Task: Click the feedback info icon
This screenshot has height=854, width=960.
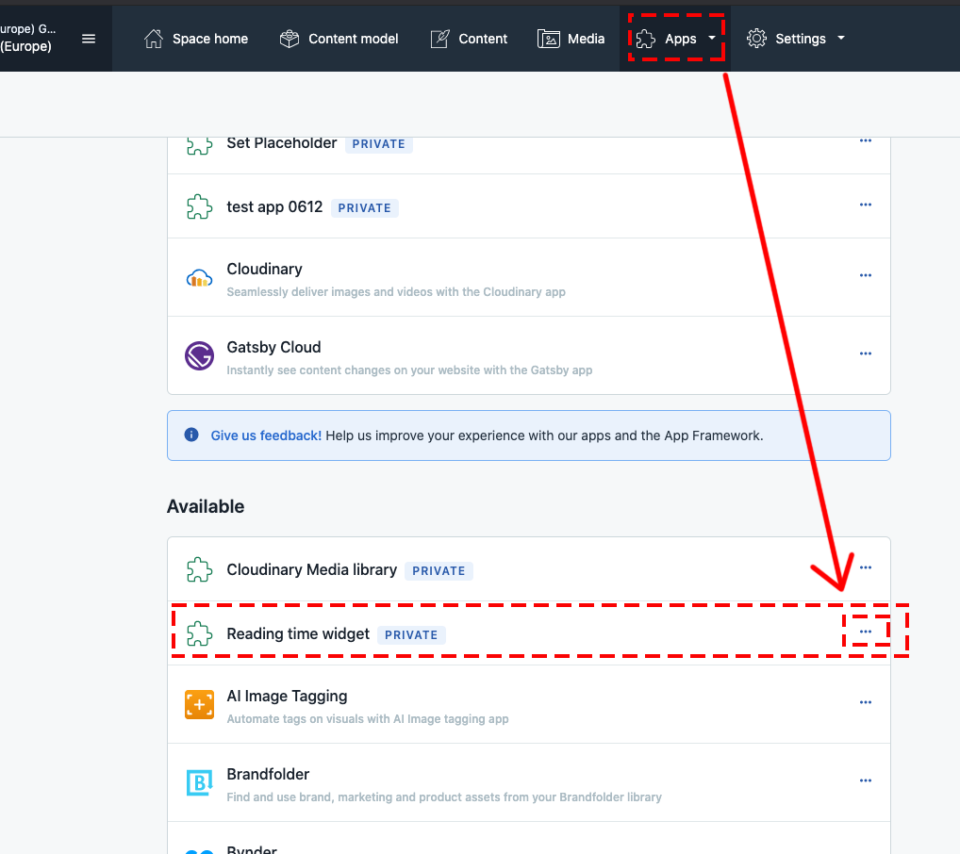Action: 191,435
